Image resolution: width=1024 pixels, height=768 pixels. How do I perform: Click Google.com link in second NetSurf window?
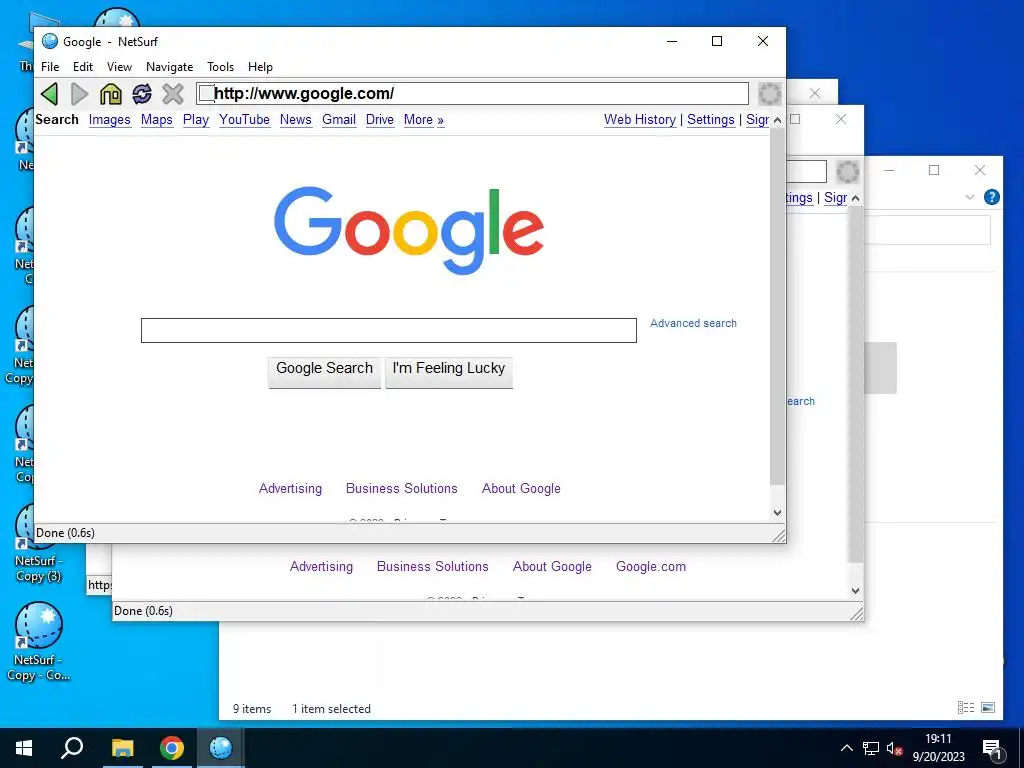click(x=651, y=567)
